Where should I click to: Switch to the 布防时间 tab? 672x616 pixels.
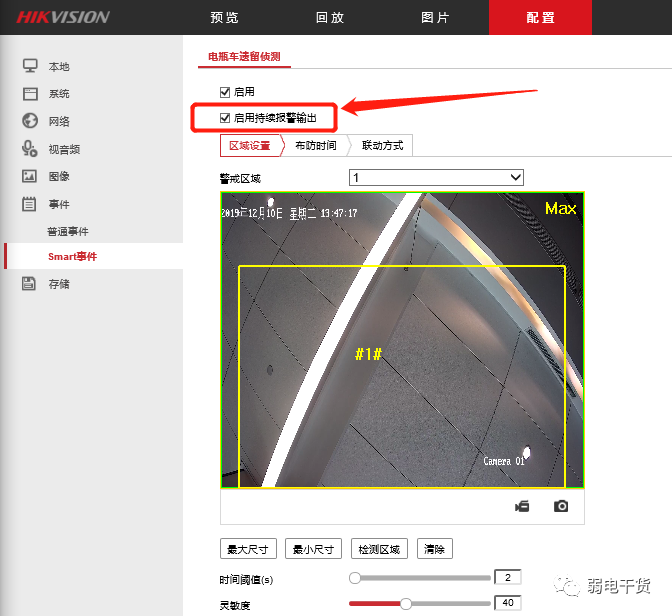tap(316, 146)
